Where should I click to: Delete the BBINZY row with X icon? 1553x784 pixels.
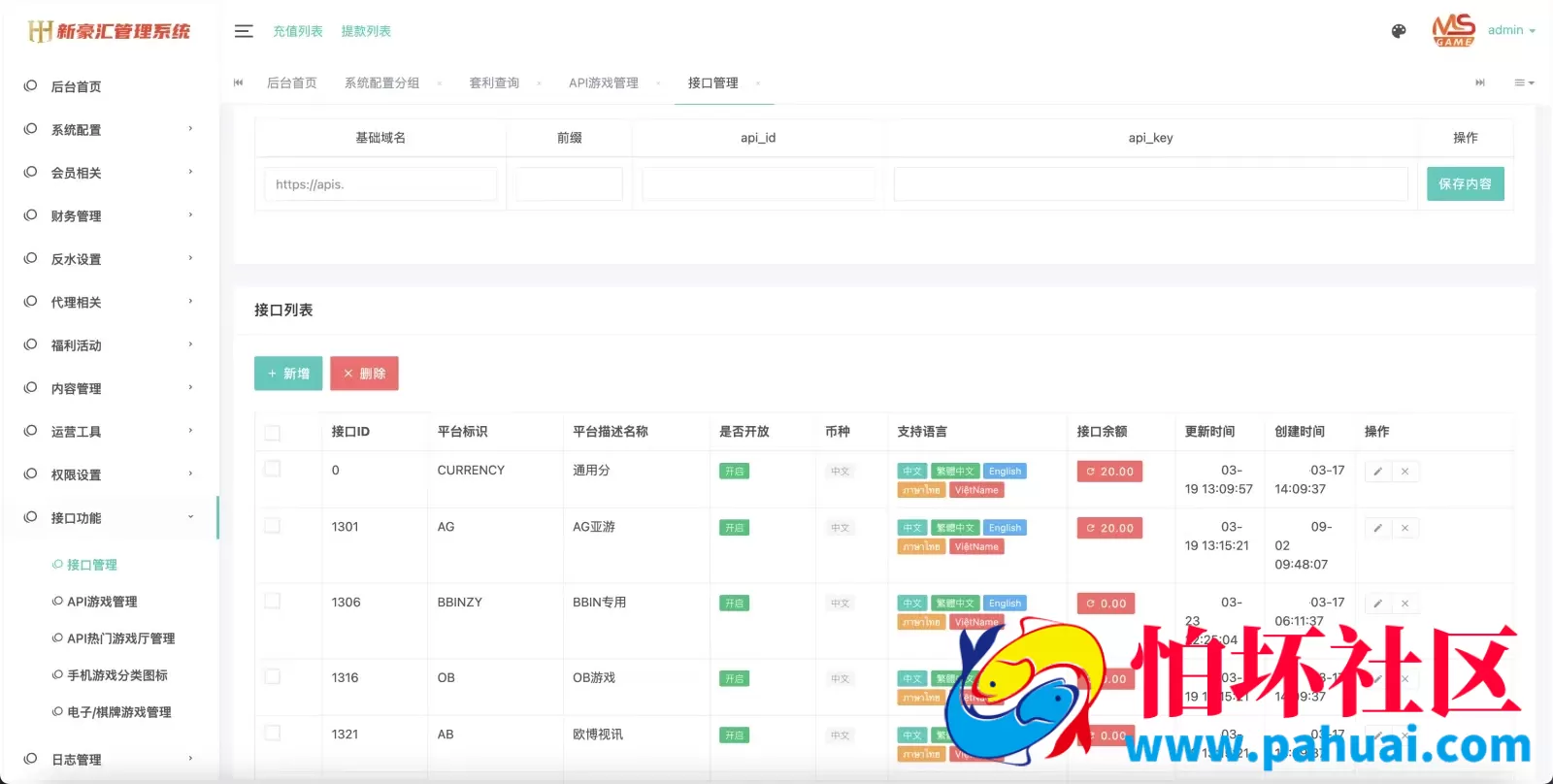click(1404, 604)
